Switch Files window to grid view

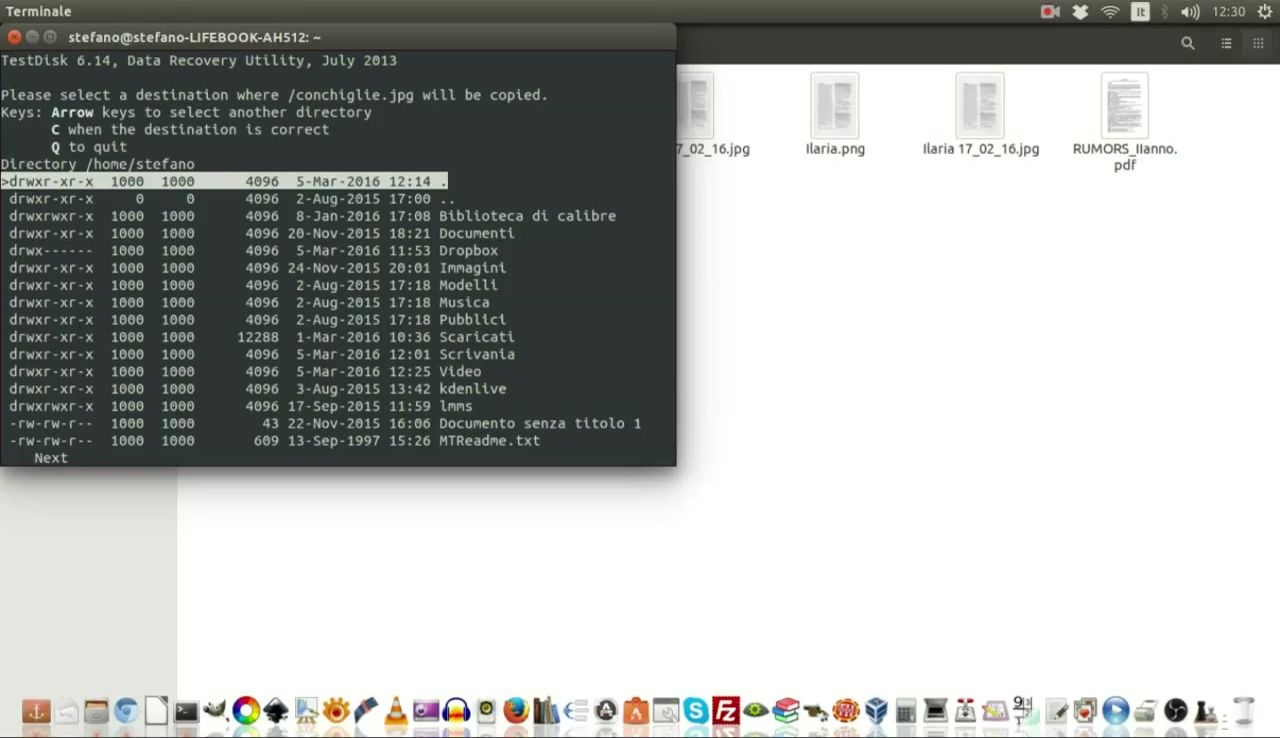point(1258,43)
